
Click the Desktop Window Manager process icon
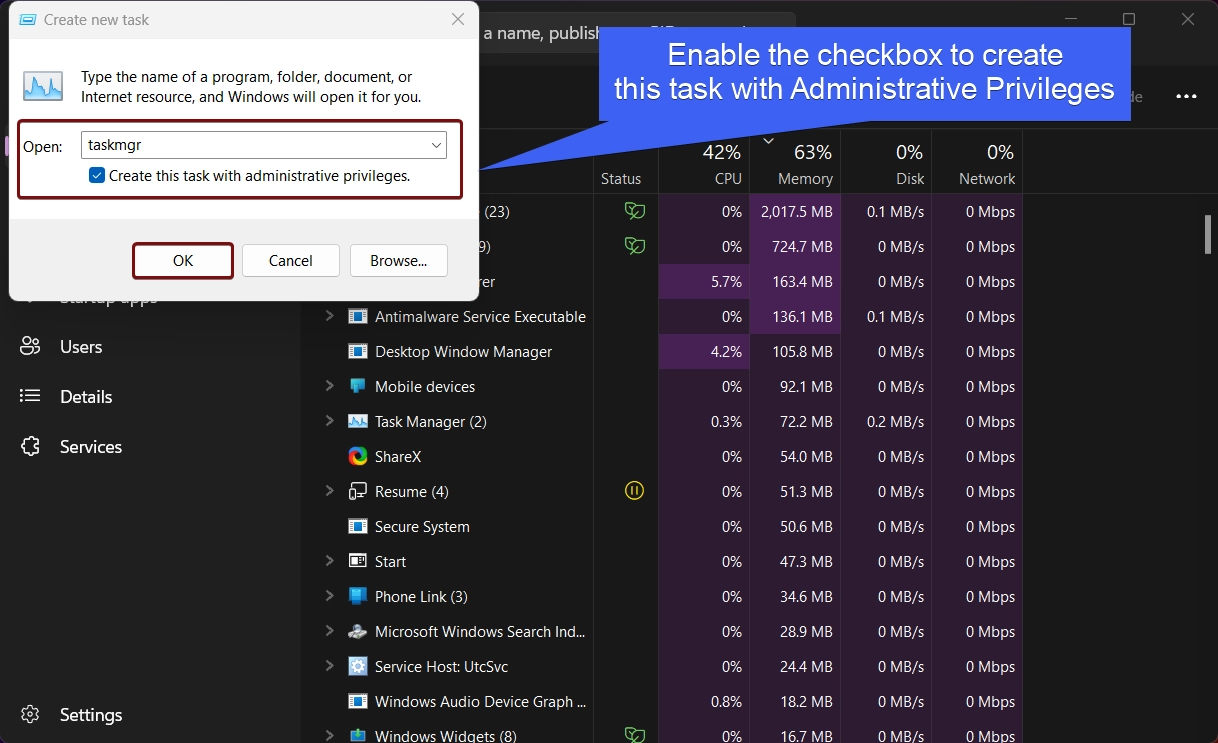click(x=358, y=352)
